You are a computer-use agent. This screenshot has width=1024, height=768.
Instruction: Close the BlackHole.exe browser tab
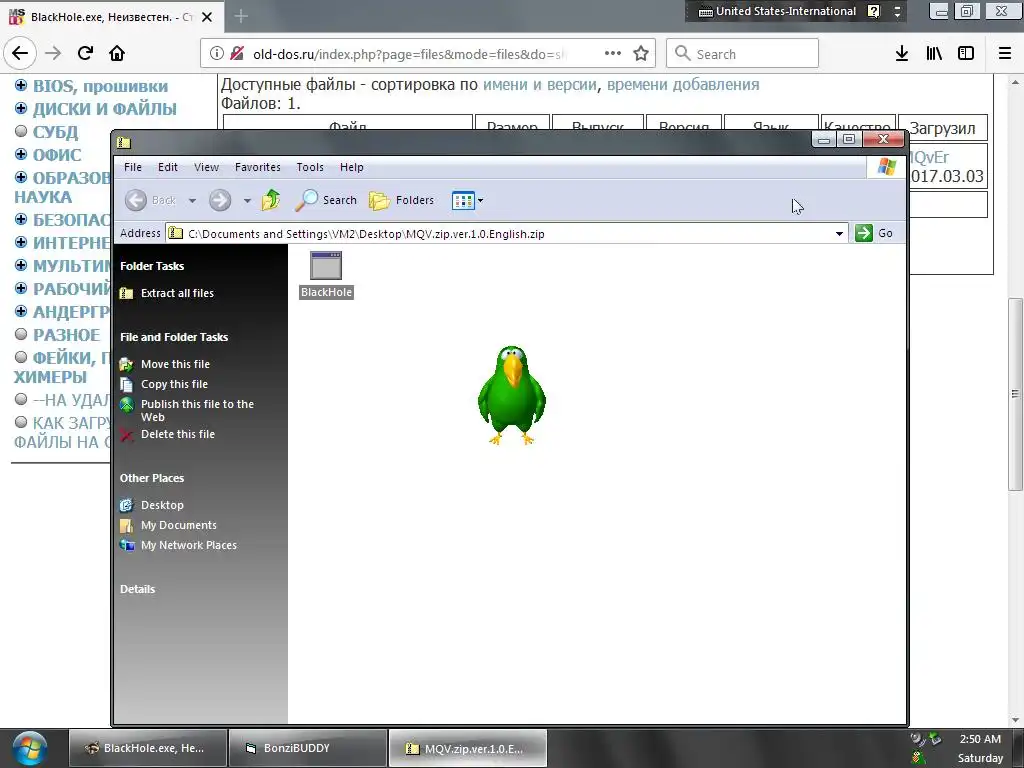[207, 17]
